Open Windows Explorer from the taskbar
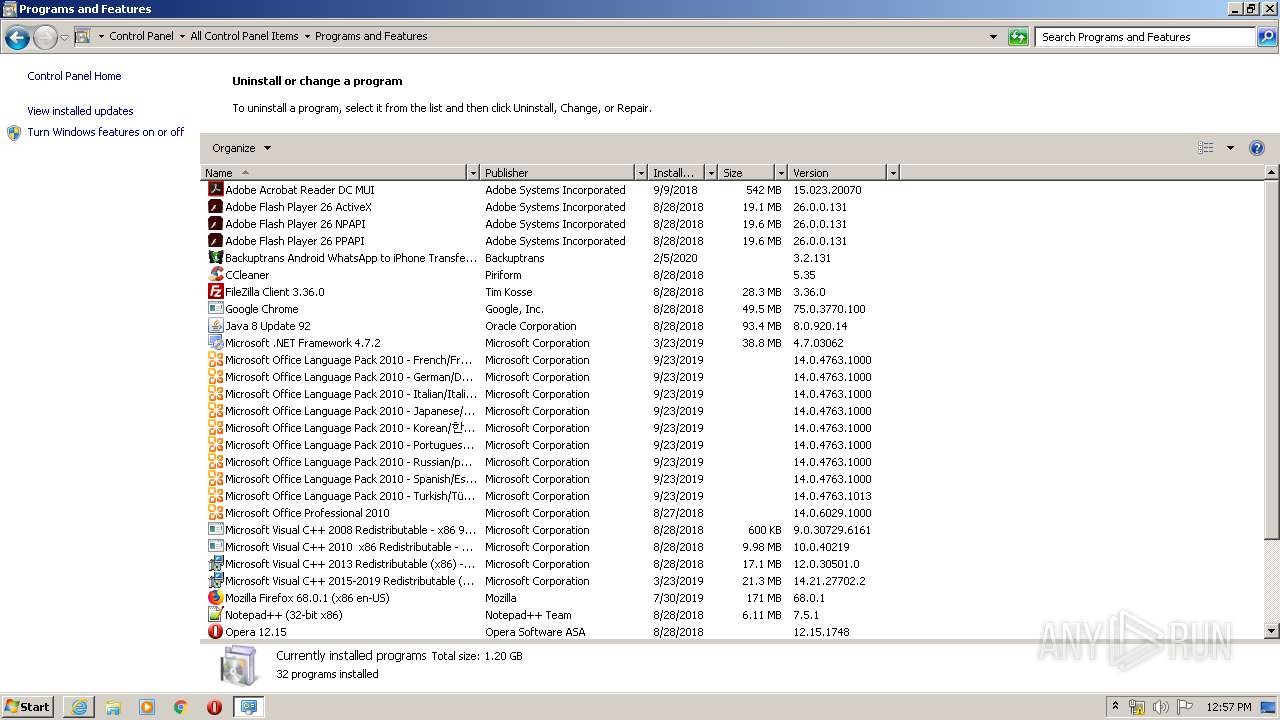 (113, 707)
